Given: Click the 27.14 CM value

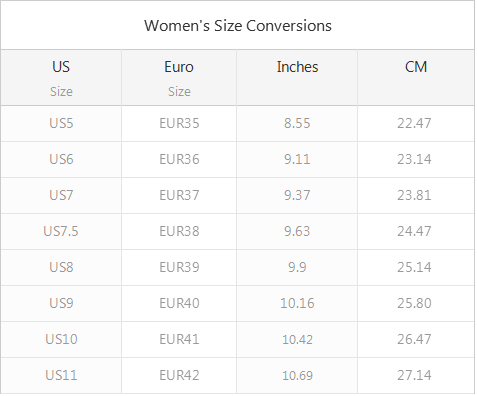Looking at the screenshot, I should [414, 375].
